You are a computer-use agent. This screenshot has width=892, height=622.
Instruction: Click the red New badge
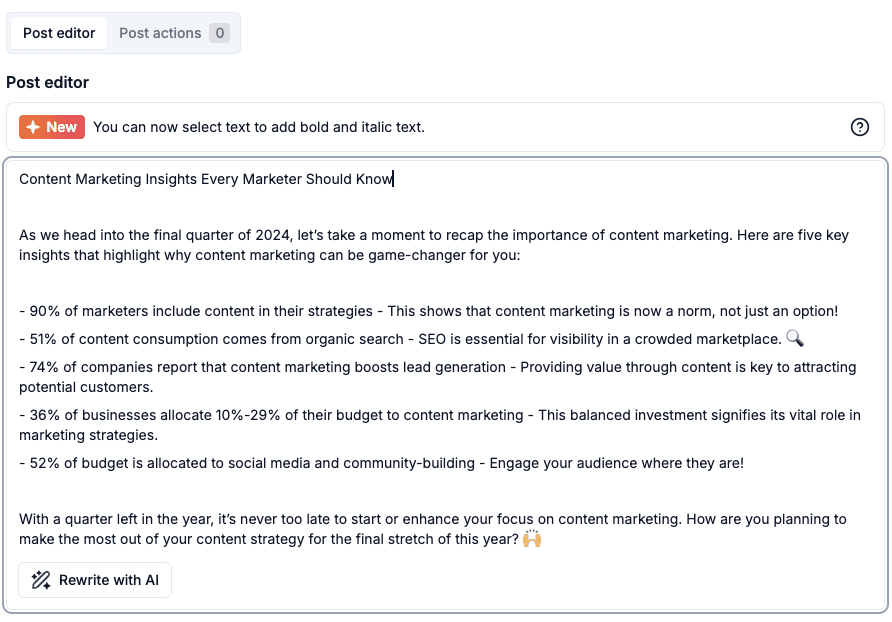[x=51, y=127]
